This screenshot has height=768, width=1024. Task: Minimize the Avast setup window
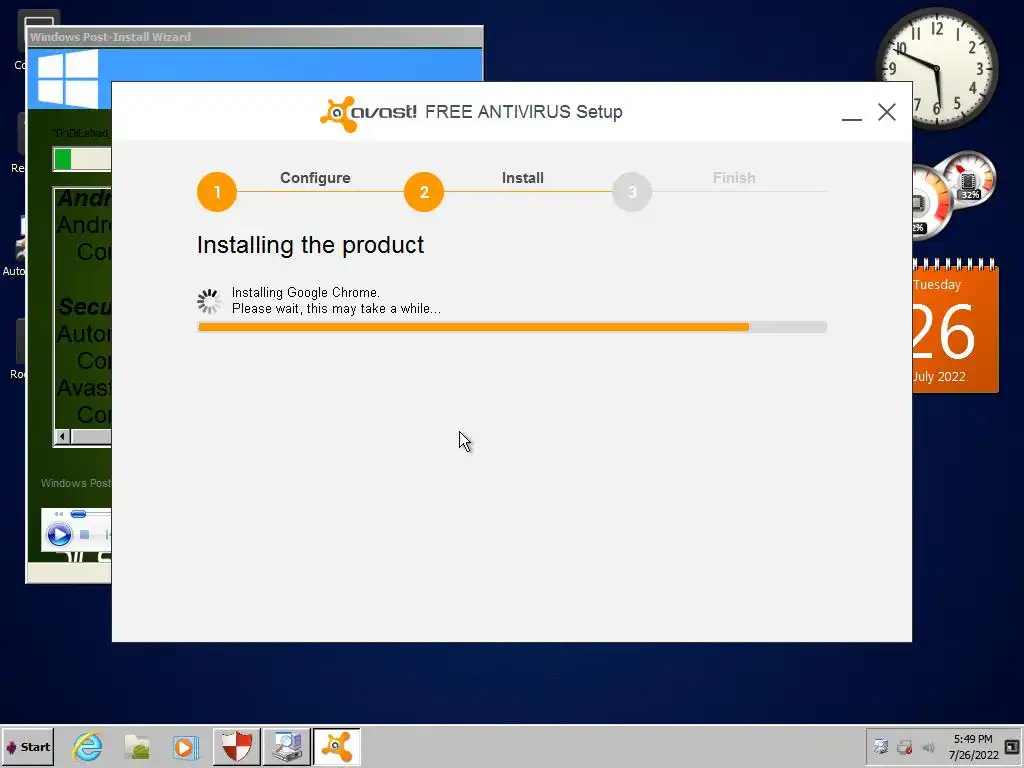(852, 112)
